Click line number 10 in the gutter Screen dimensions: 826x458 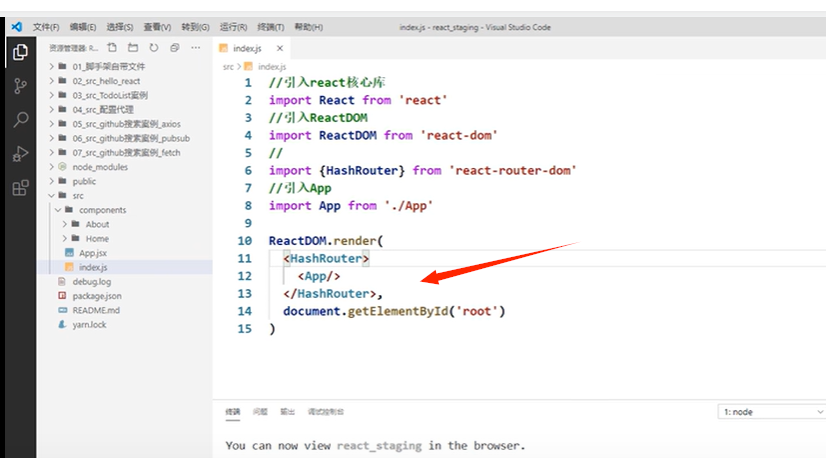pos(244,241)
